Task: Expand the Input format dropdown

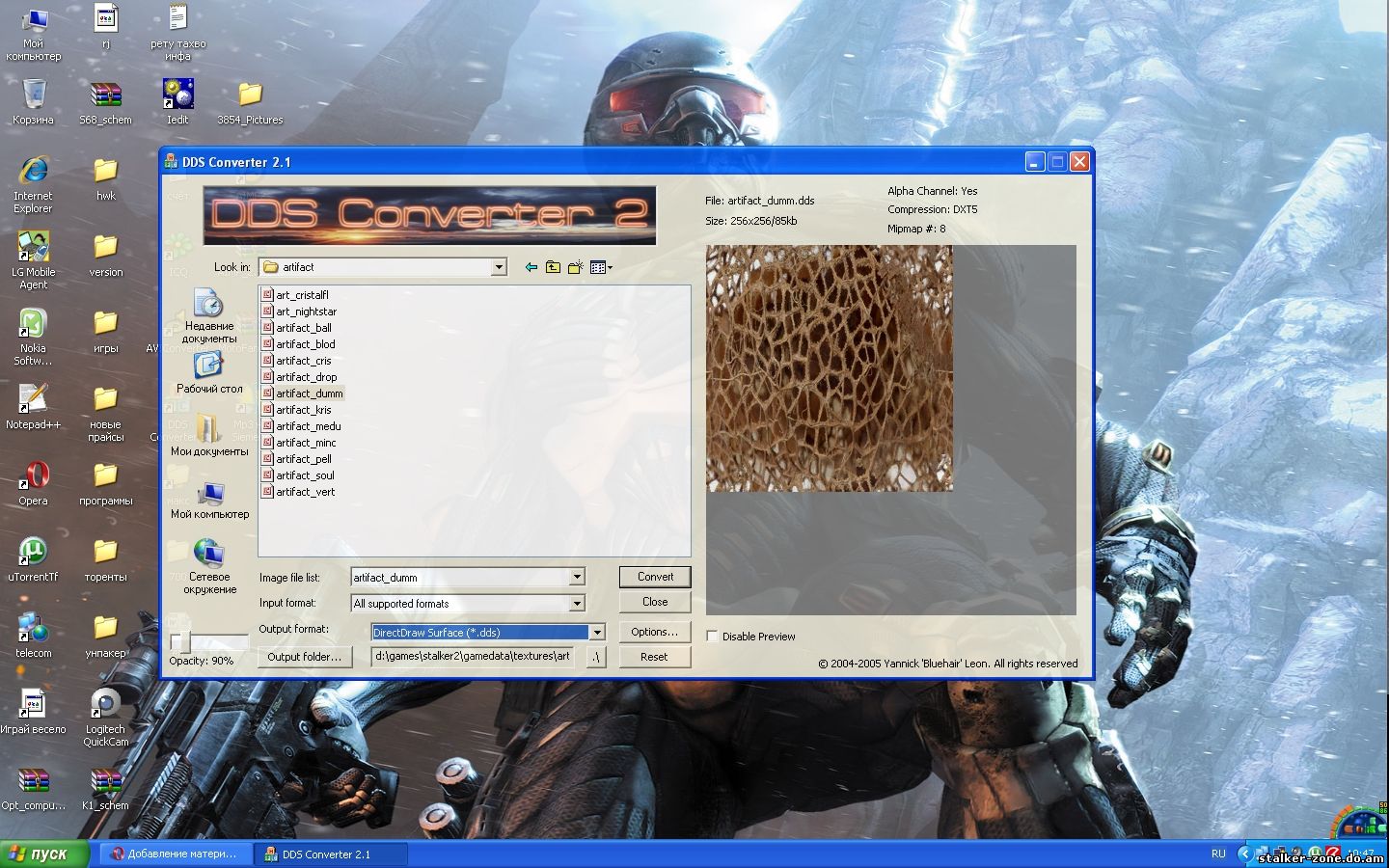Action: point(577,603)
